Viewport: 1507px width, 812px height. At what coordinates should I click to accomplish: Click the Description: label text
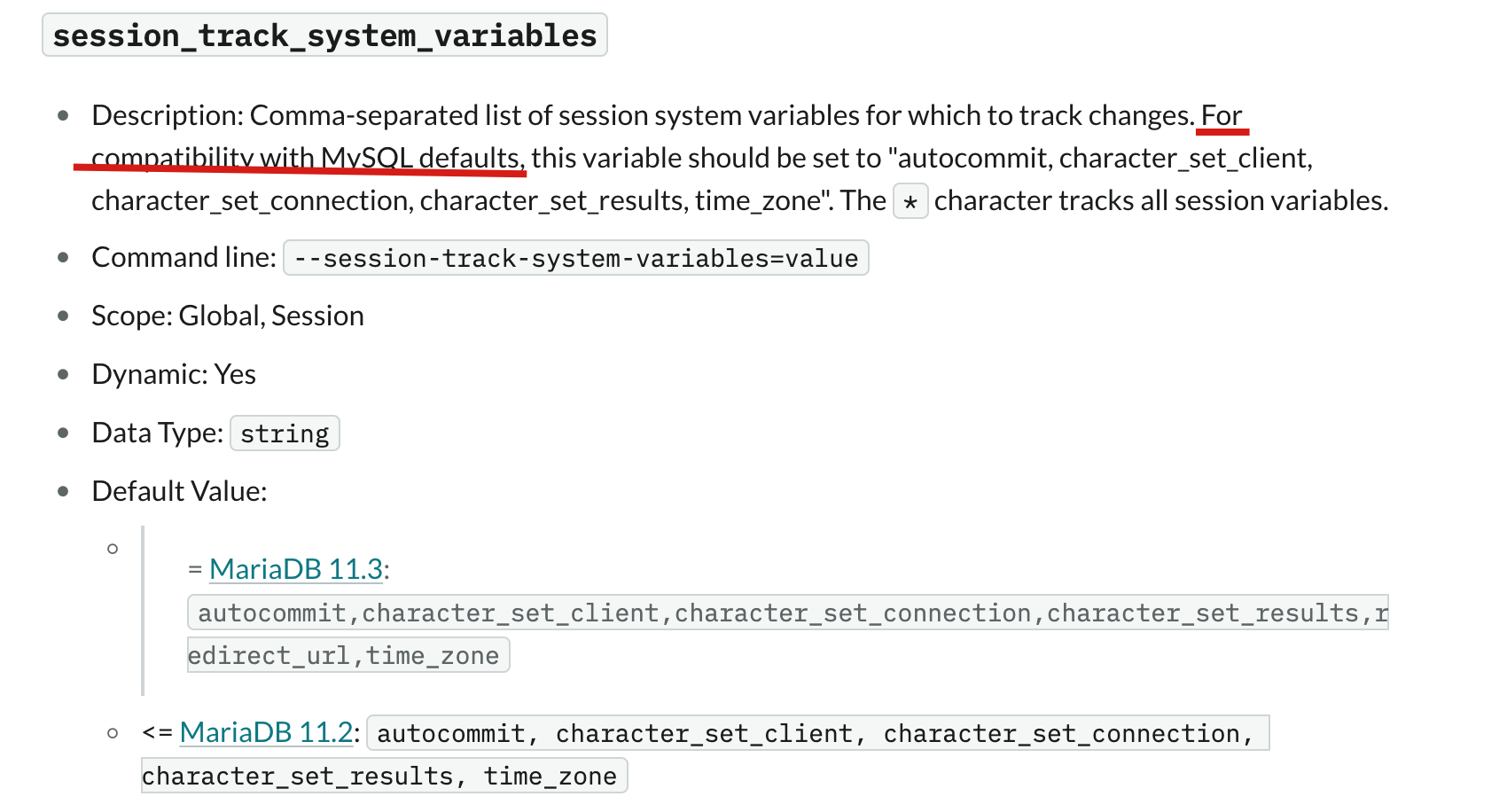[x=168, y=115]
